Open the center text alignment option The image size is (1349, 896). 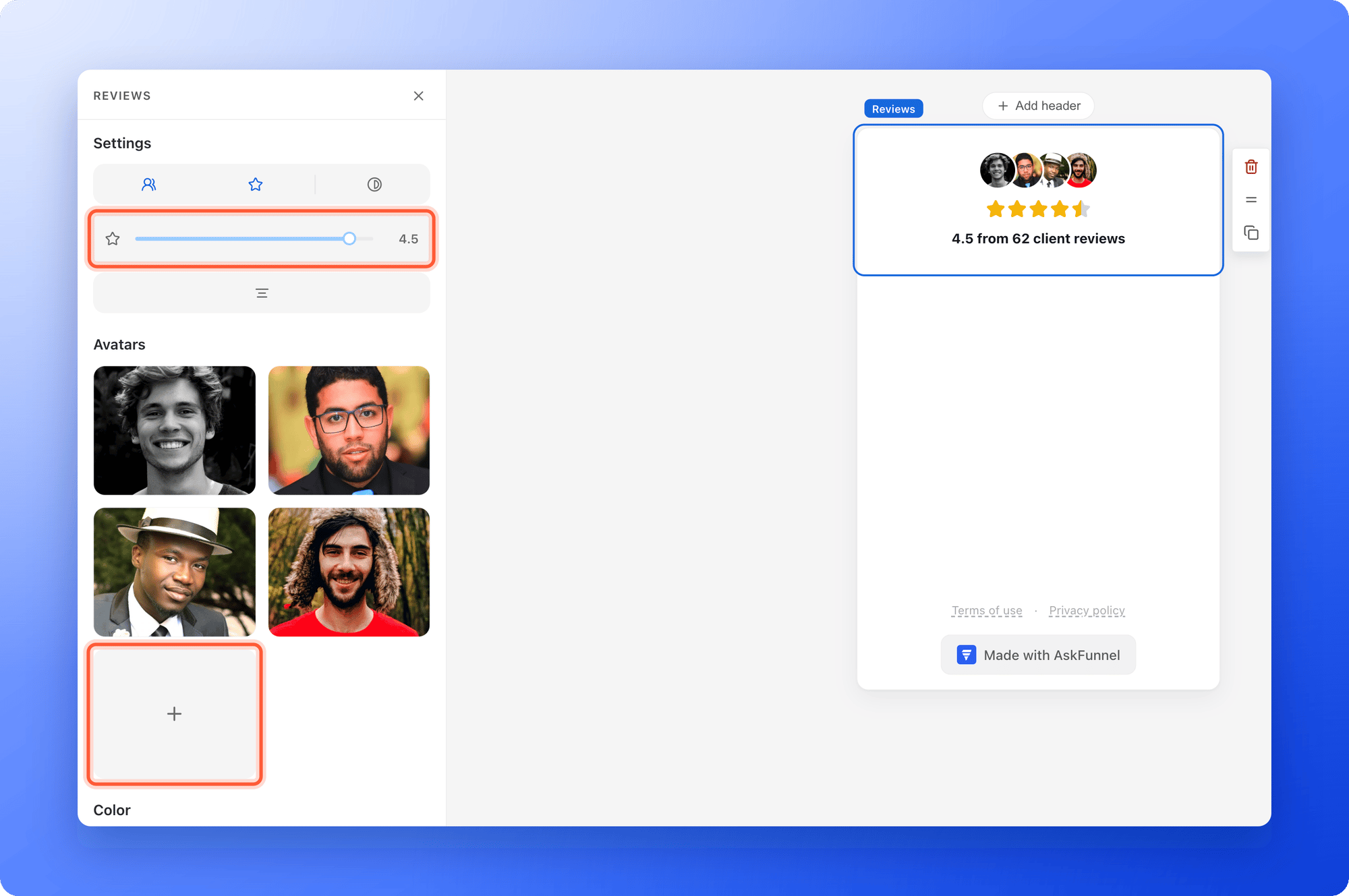tap(262, 293)
